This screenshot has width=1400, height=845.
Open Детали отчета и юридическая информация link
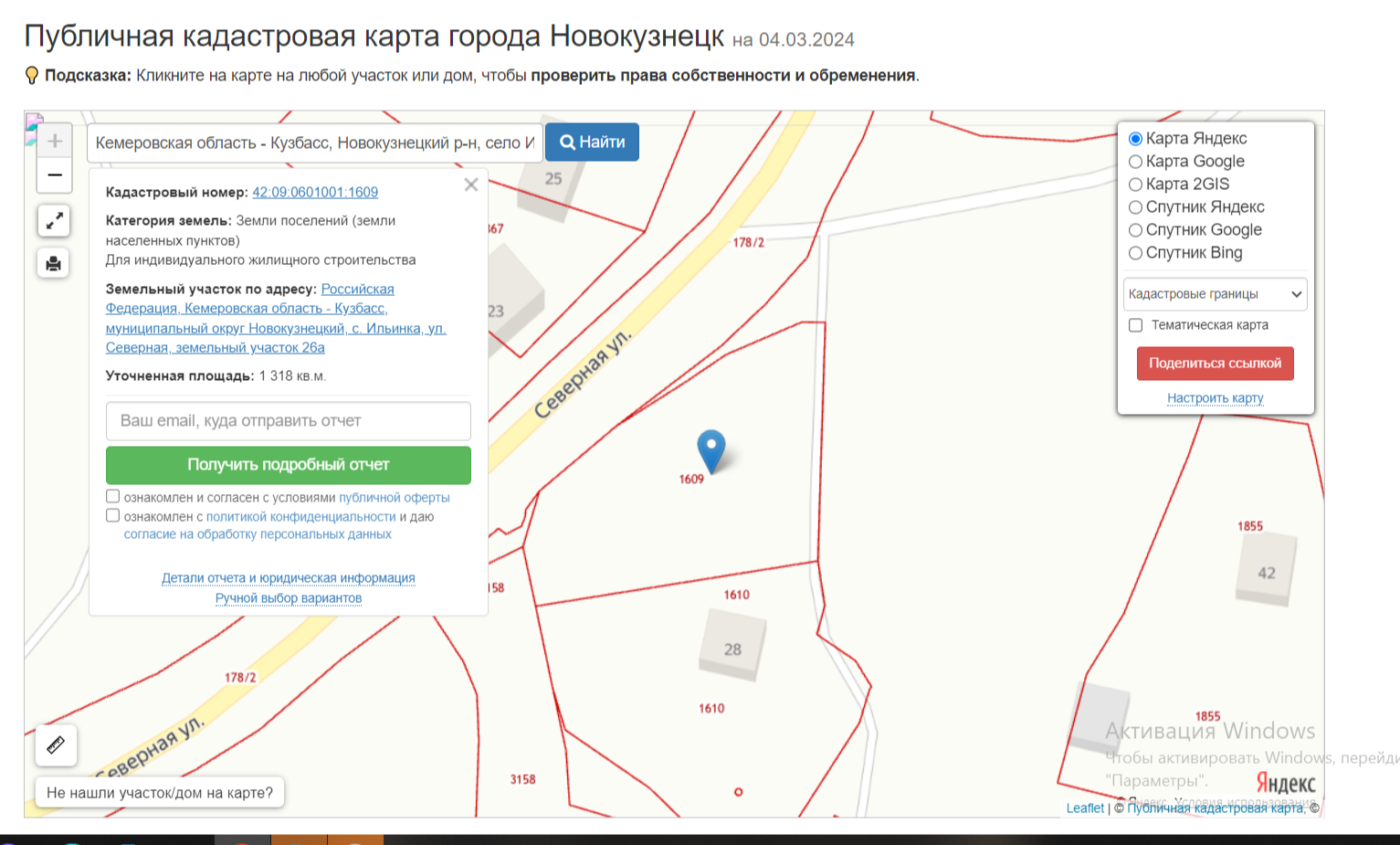289,578
